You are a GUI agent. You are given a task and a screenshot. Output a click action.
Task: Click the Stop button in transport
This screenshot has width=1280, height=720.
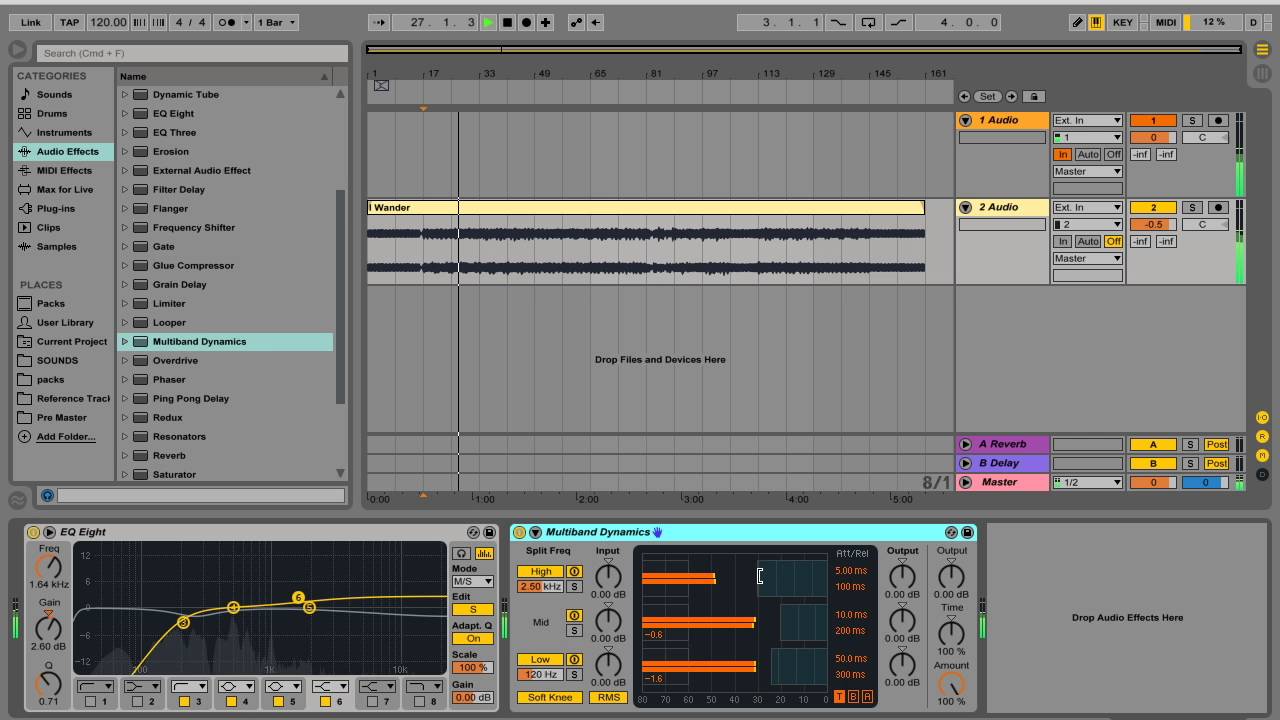coord(507,22)
